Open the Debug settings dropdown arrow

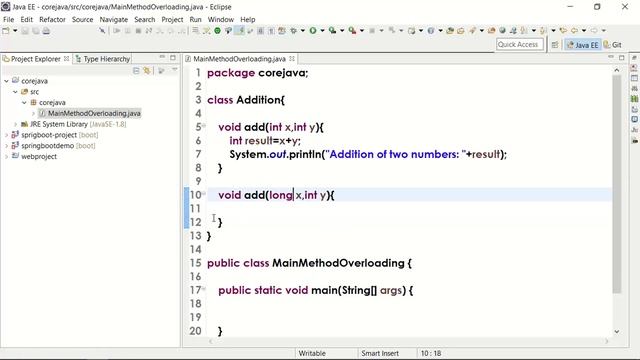coord(302,31)
